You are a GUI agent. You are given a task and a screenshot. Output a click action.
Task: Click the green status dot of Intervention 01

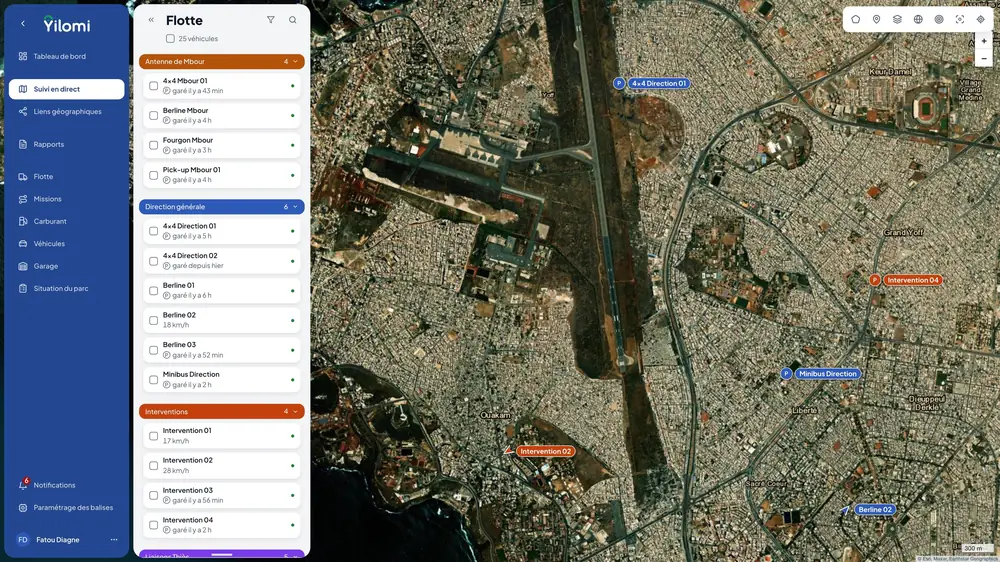pos(293,436)
